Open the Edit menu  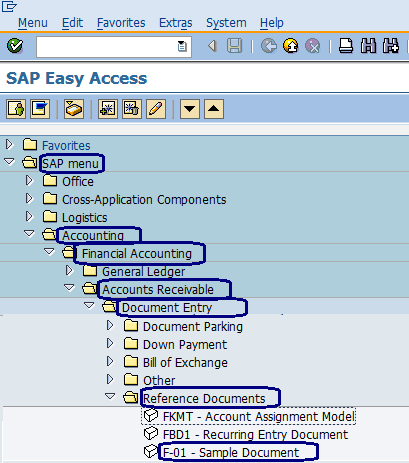72,23
